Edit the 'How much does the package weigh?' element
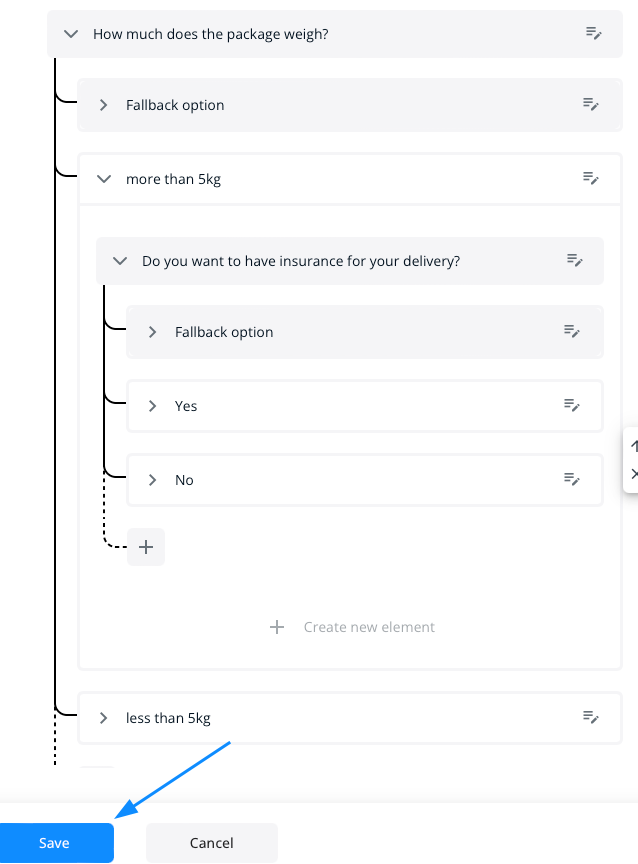 click(593, 33)
